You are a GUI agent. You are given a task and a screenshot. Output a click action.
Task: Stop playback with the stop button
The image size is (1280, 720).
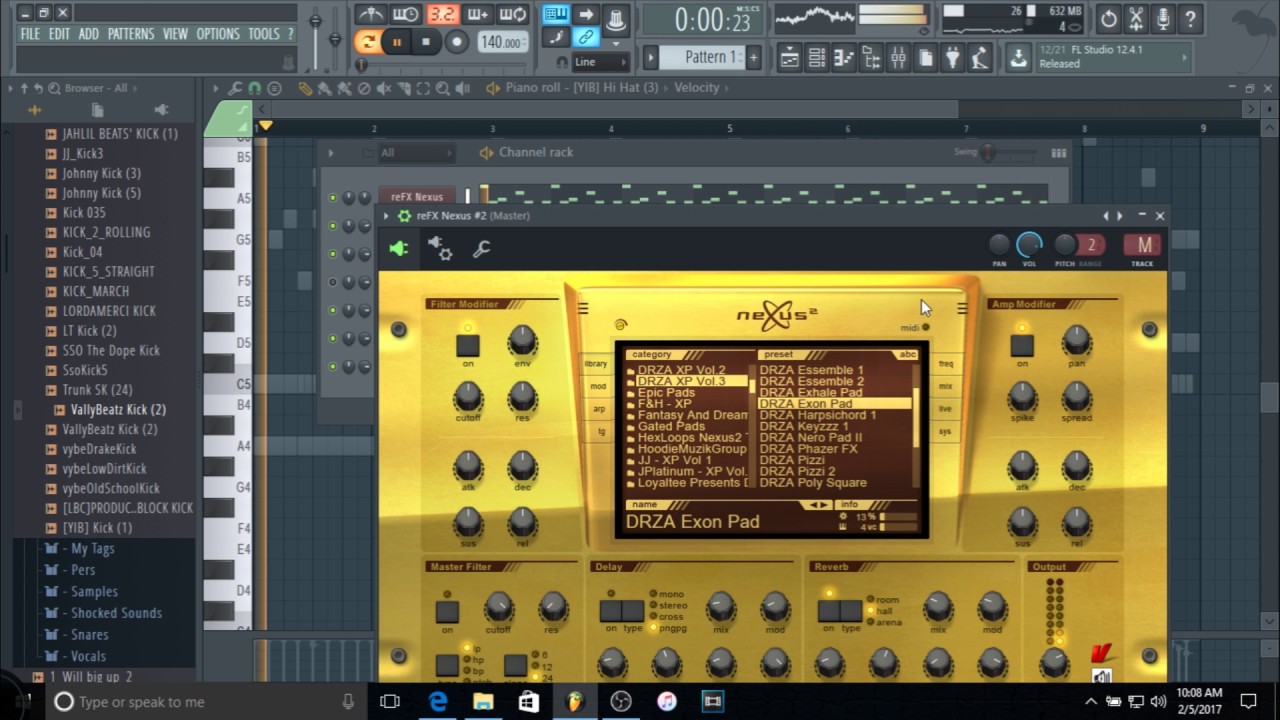(426, 42)
